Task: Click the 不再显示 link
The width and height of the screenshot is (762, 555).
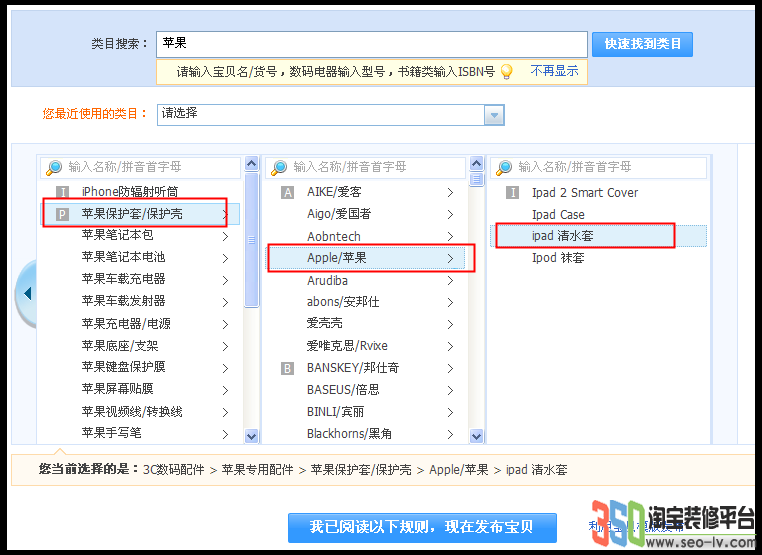Action: [x=554, y=71]
